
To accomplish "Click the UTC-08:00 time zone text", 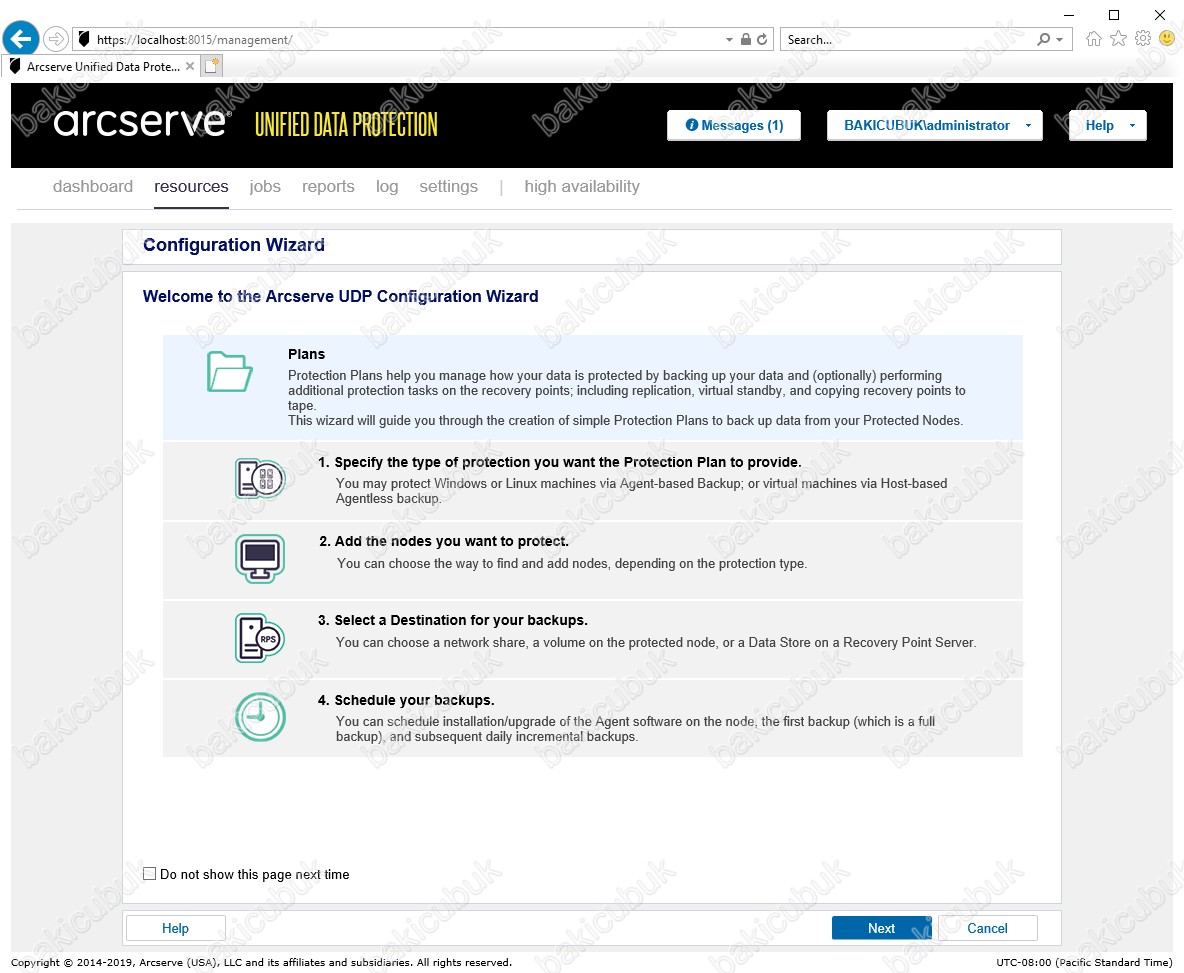I will click(x=1084, y=962).
